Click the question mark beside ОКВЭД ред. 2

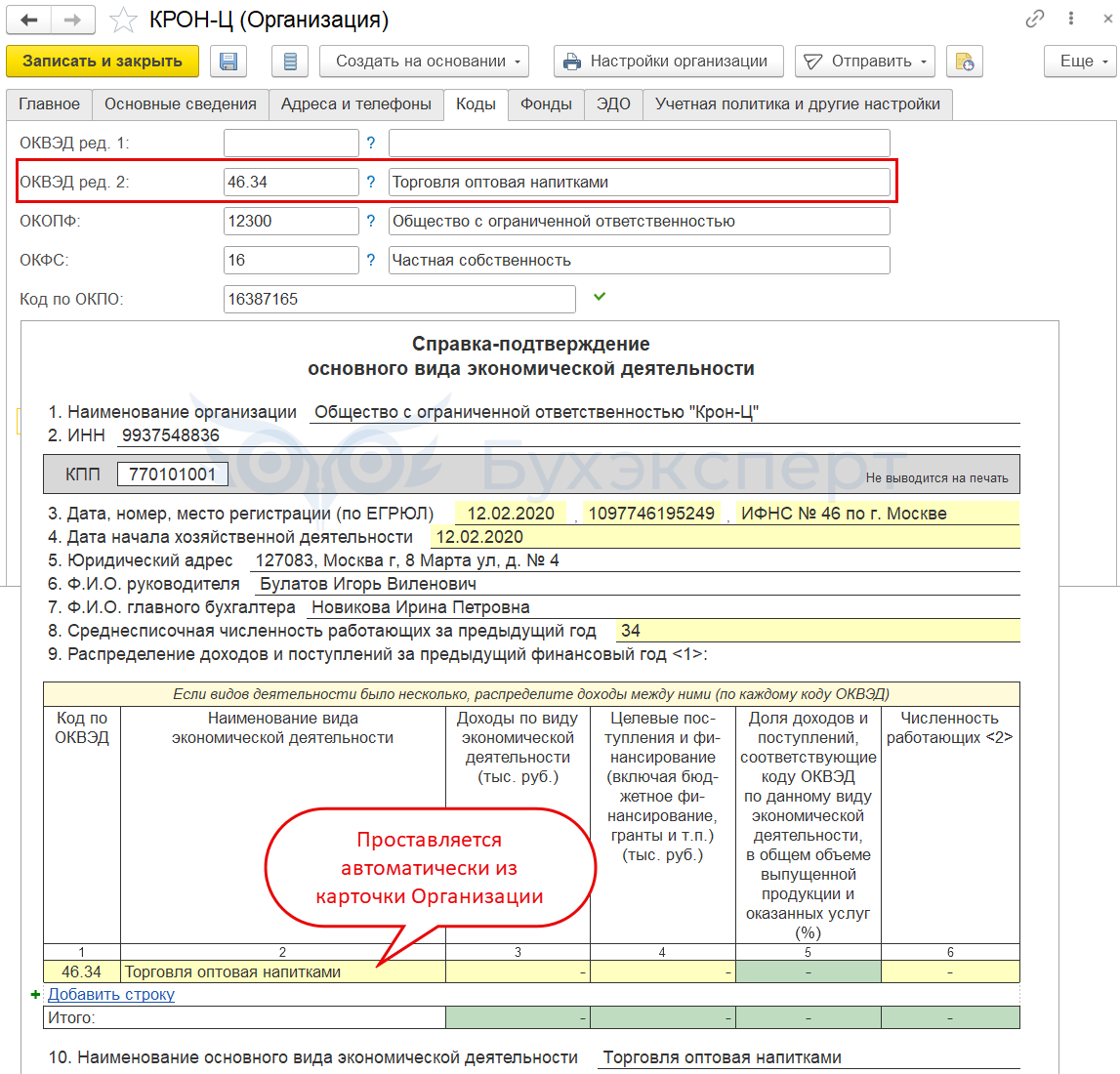[371, 183]
